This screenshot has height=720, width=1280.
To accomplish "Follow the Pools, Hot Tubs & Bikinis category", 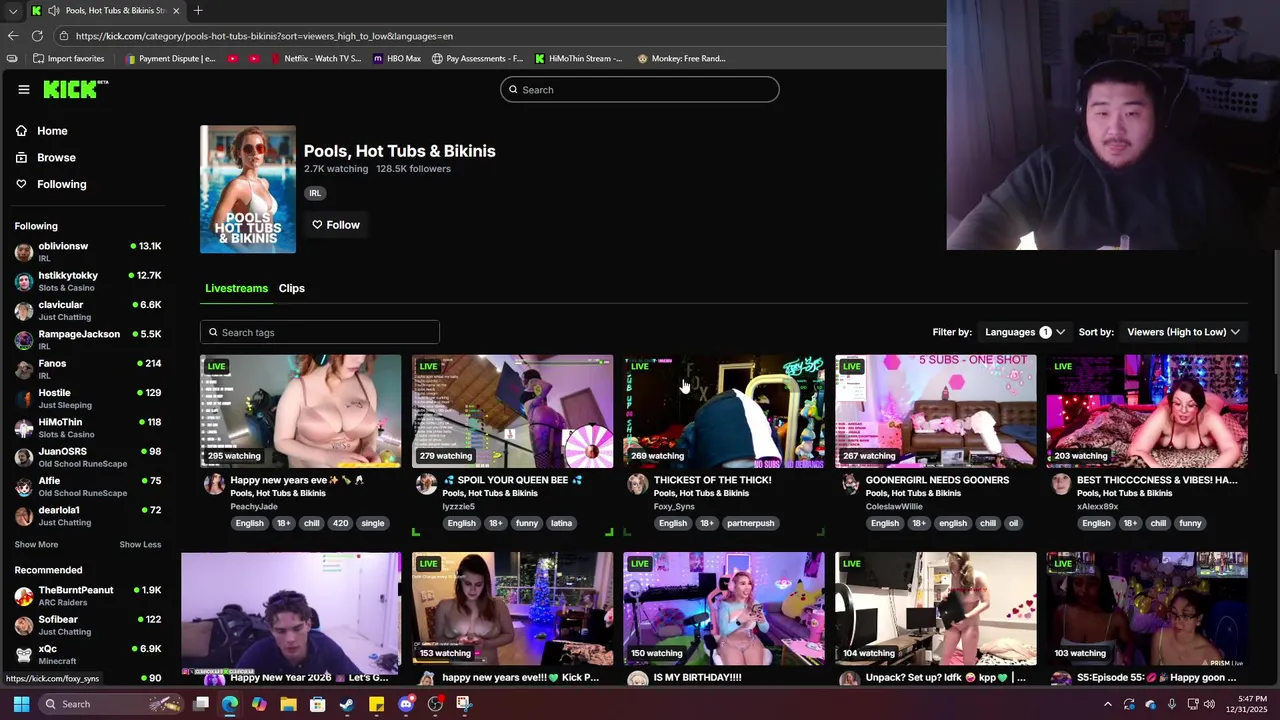I will tap(336, 225).
